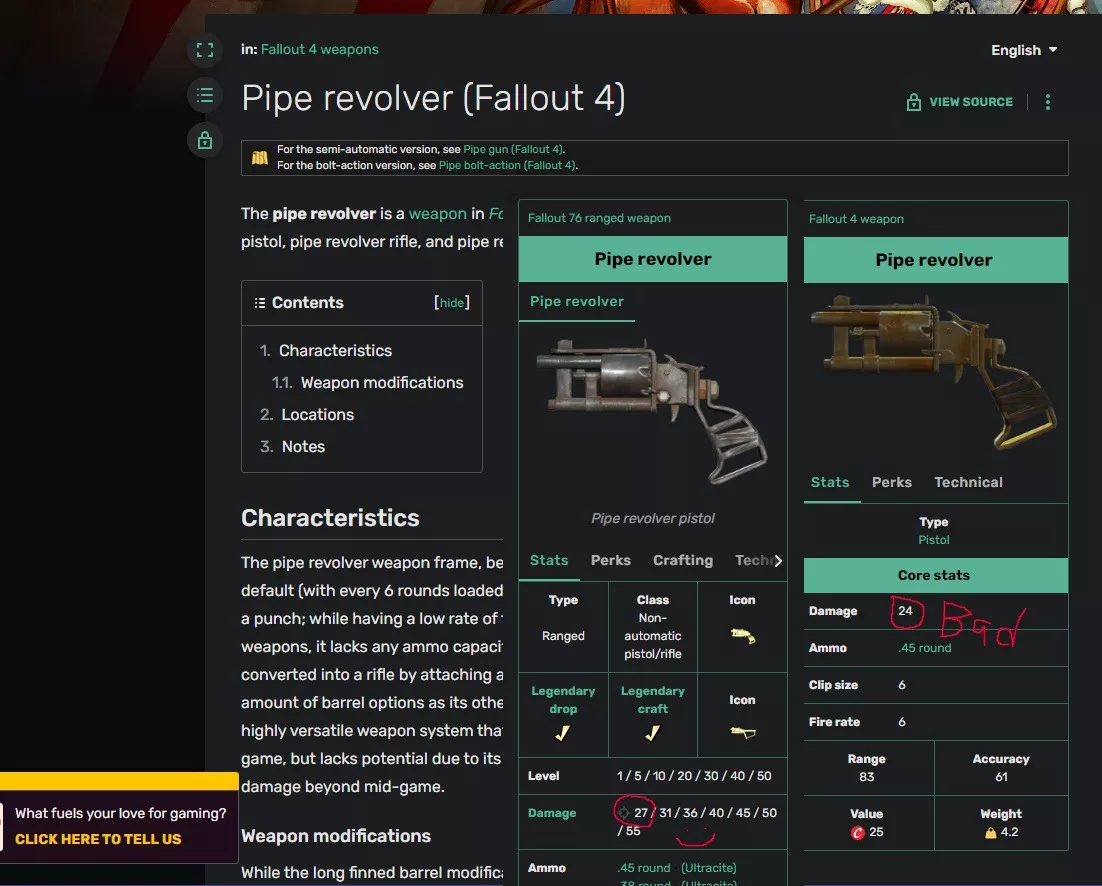Follow the Pipe bolt-action (Fallout 4) link
This screenshot has height=886, width=1102.
[x=507, y=165]
